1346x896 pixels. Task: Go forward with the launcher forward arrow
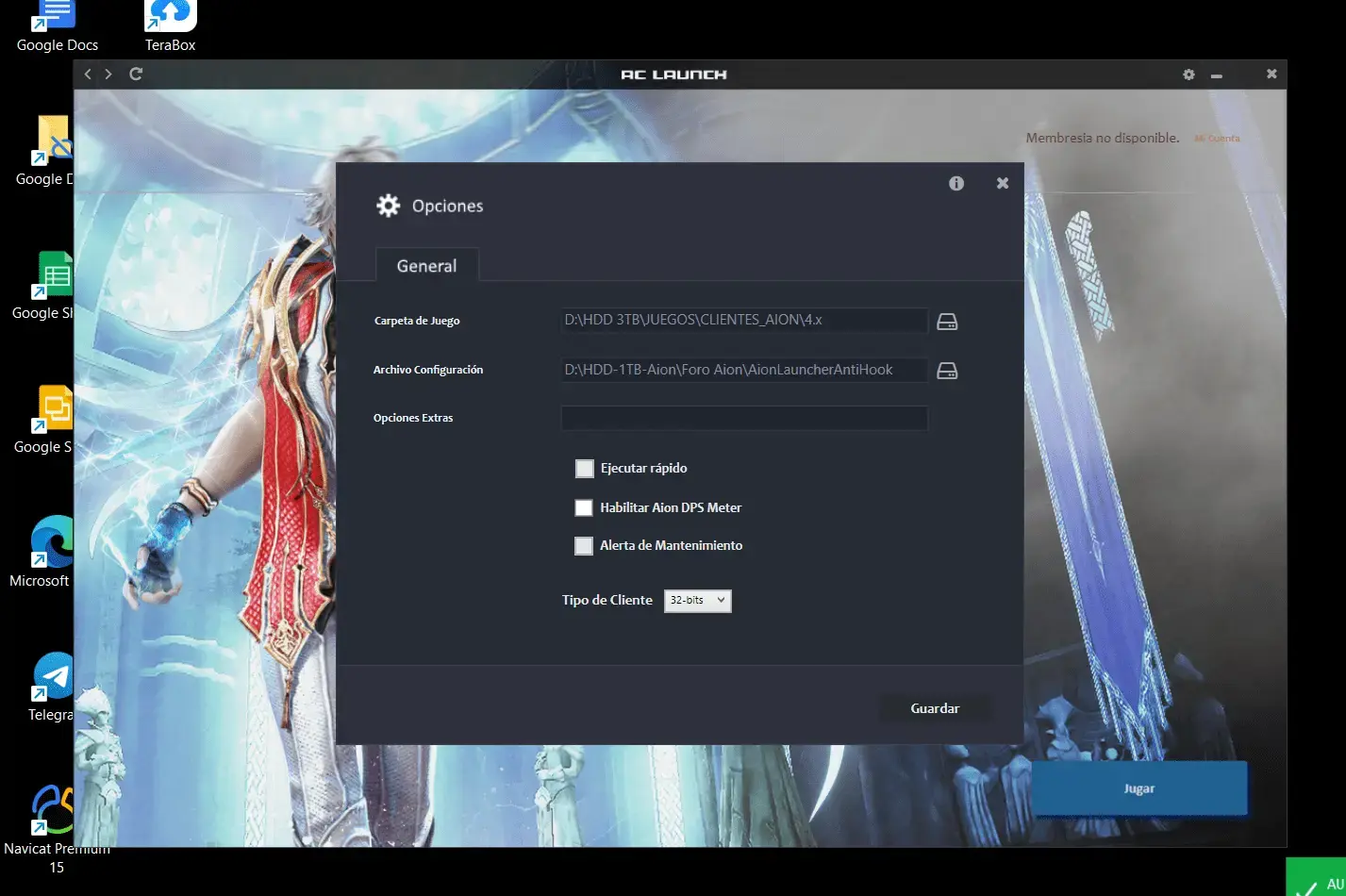[108, 74]
